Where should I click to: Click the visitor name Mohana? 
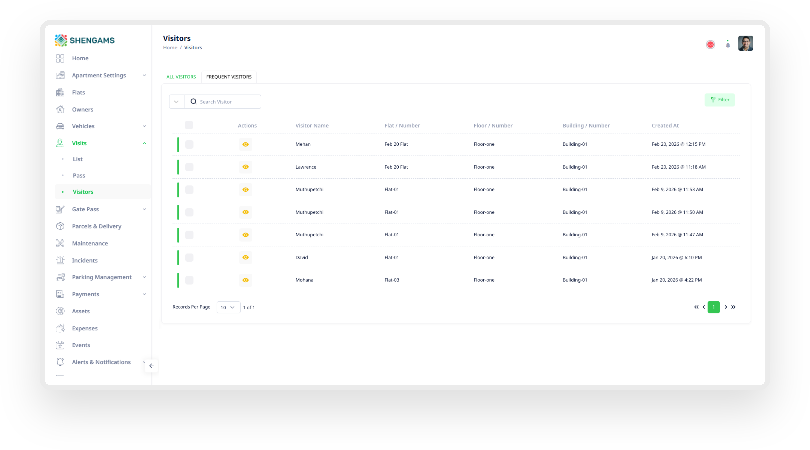[x=304, y=280]
